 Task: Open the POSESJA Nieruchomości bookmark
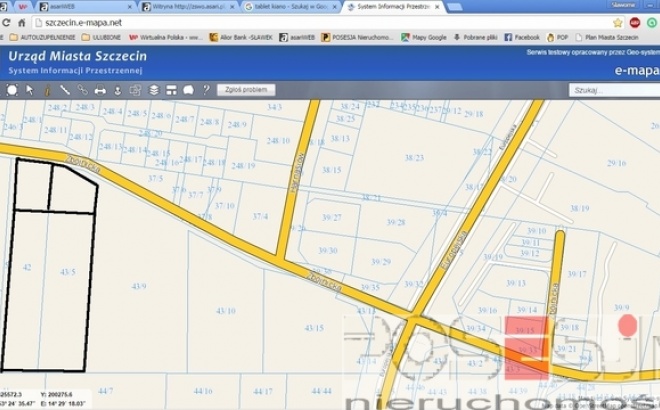(x=357, y=37)
